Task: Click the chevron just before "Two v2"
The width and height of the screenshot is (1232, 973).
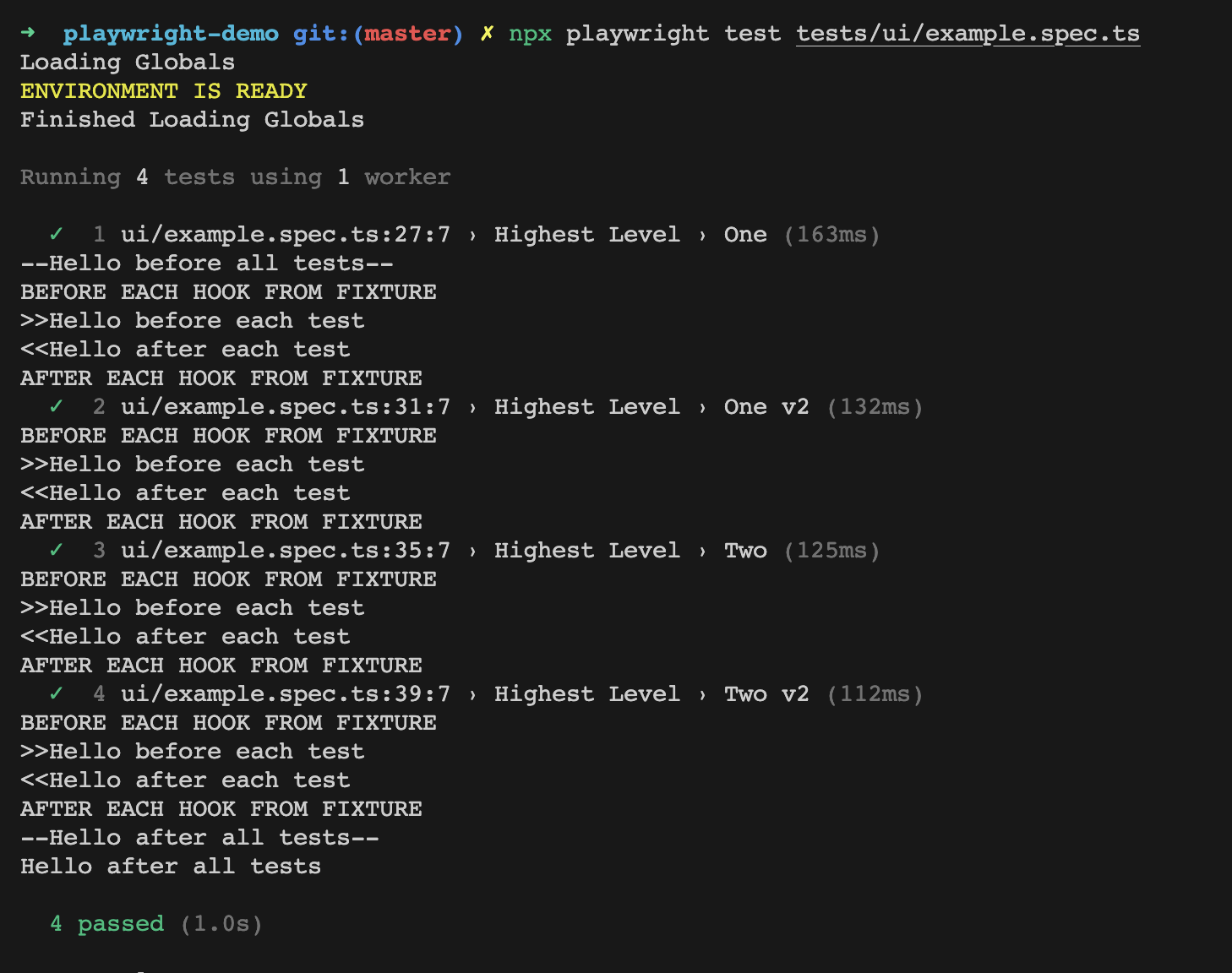Action: (x=702, y=694)
